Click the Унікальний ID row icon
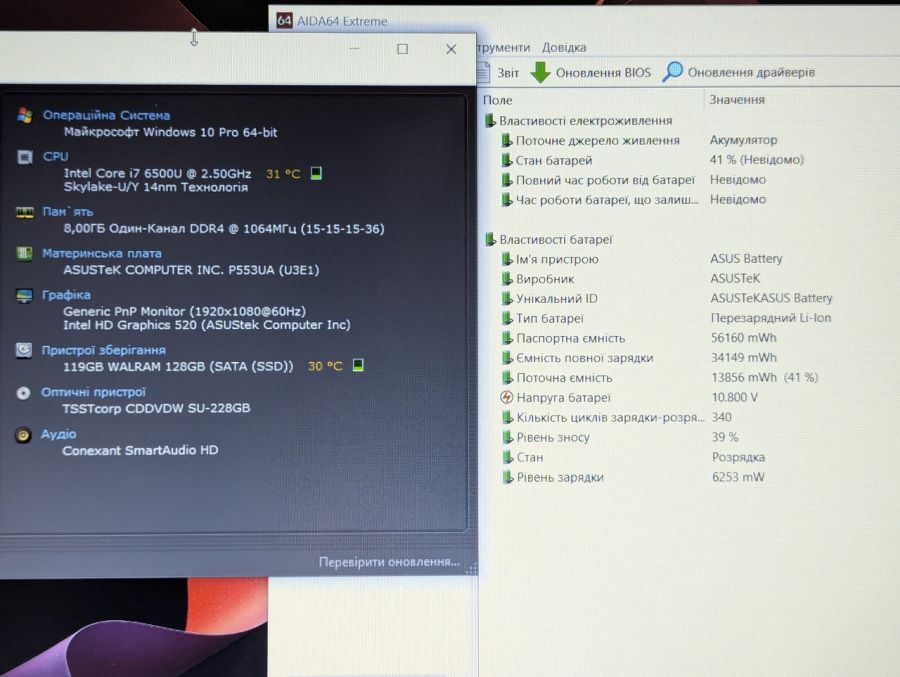This screenshot has width=900, height=677. pos(507,299)
